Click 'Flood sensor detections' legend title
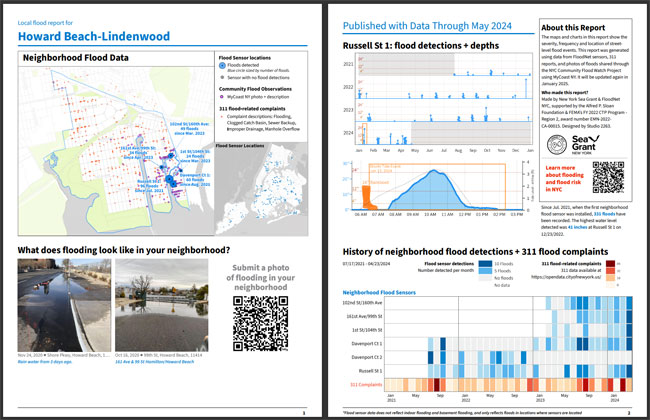 tap(449, 264)
